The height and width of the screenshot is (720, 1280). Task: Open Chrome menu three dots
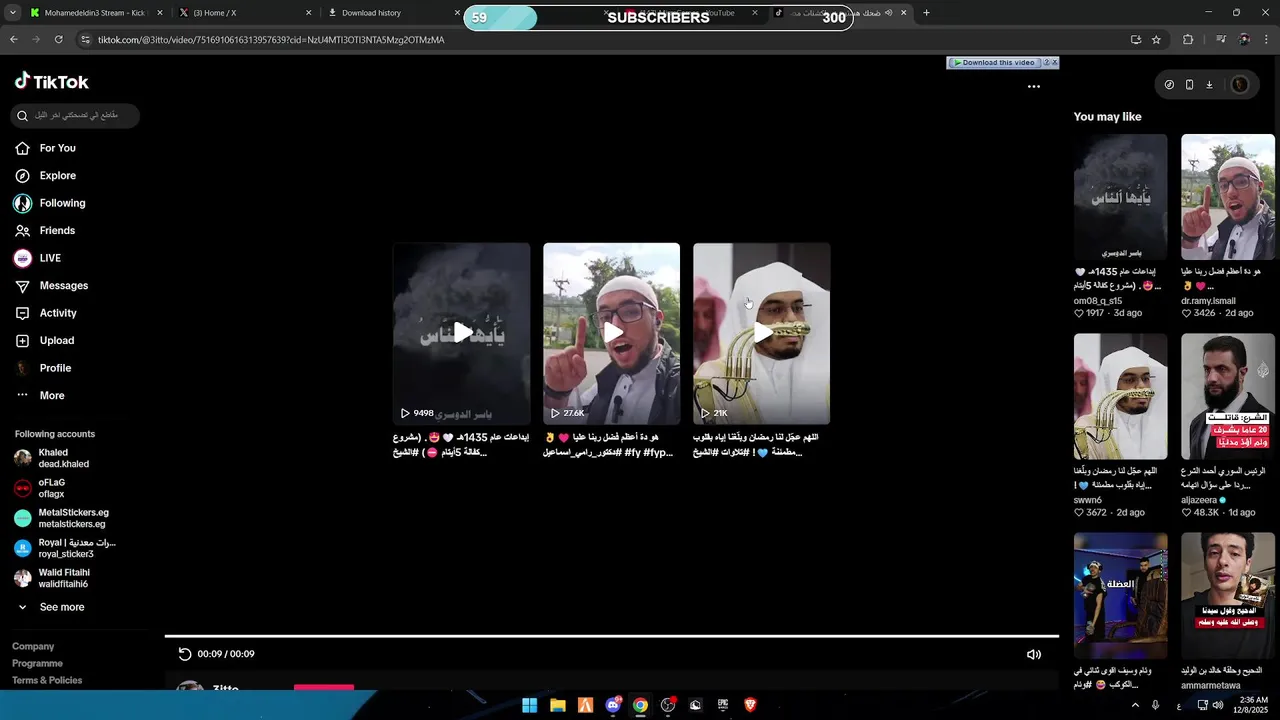tap(1267, 40)
